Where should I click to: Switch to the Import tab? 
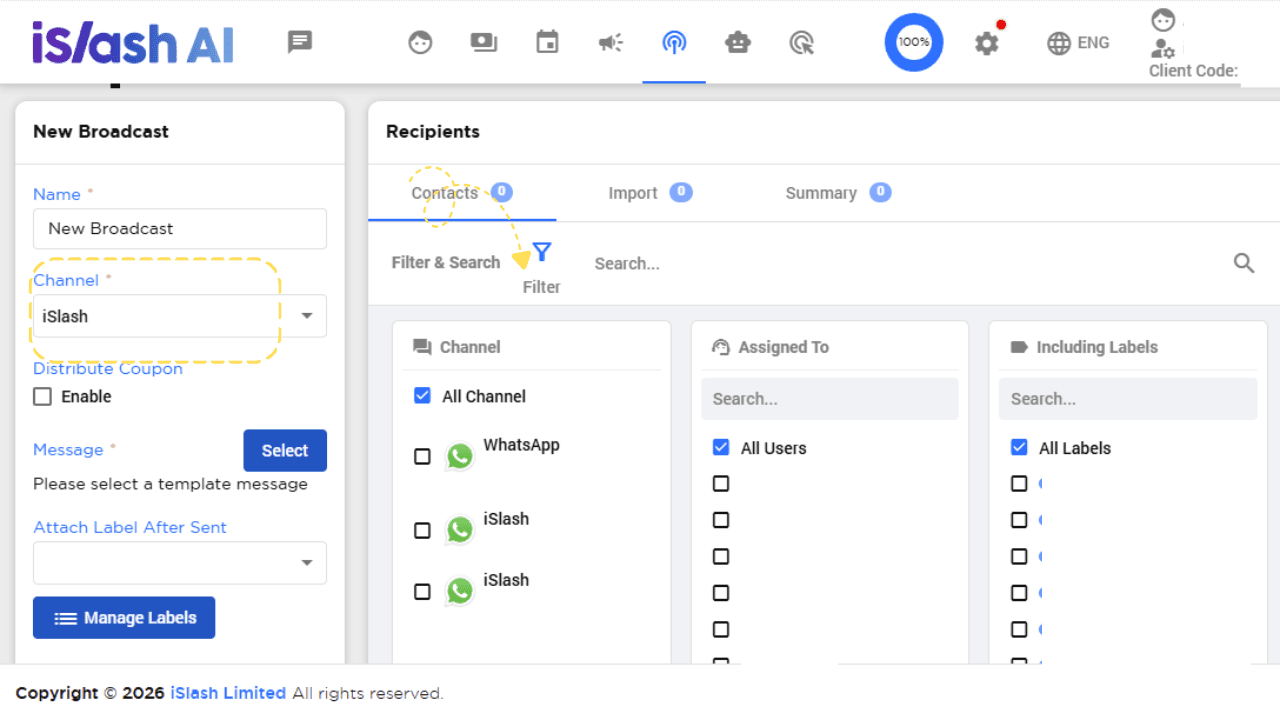pos(650,193)
